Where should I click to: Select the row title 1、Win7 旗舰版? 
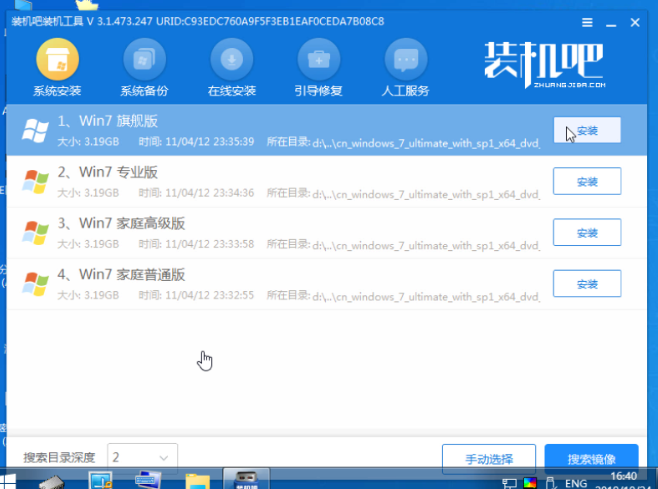[x=108, y=121]
